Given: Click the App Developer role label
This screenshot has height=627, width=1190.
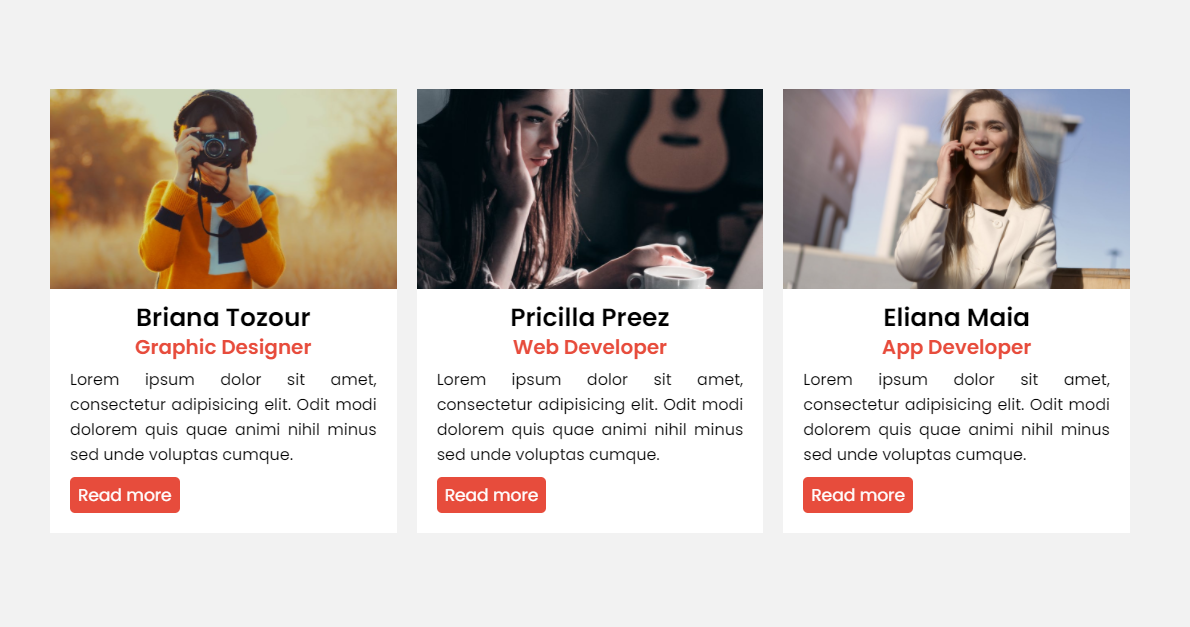Looking at the screenshot, I should click(956, 348).
